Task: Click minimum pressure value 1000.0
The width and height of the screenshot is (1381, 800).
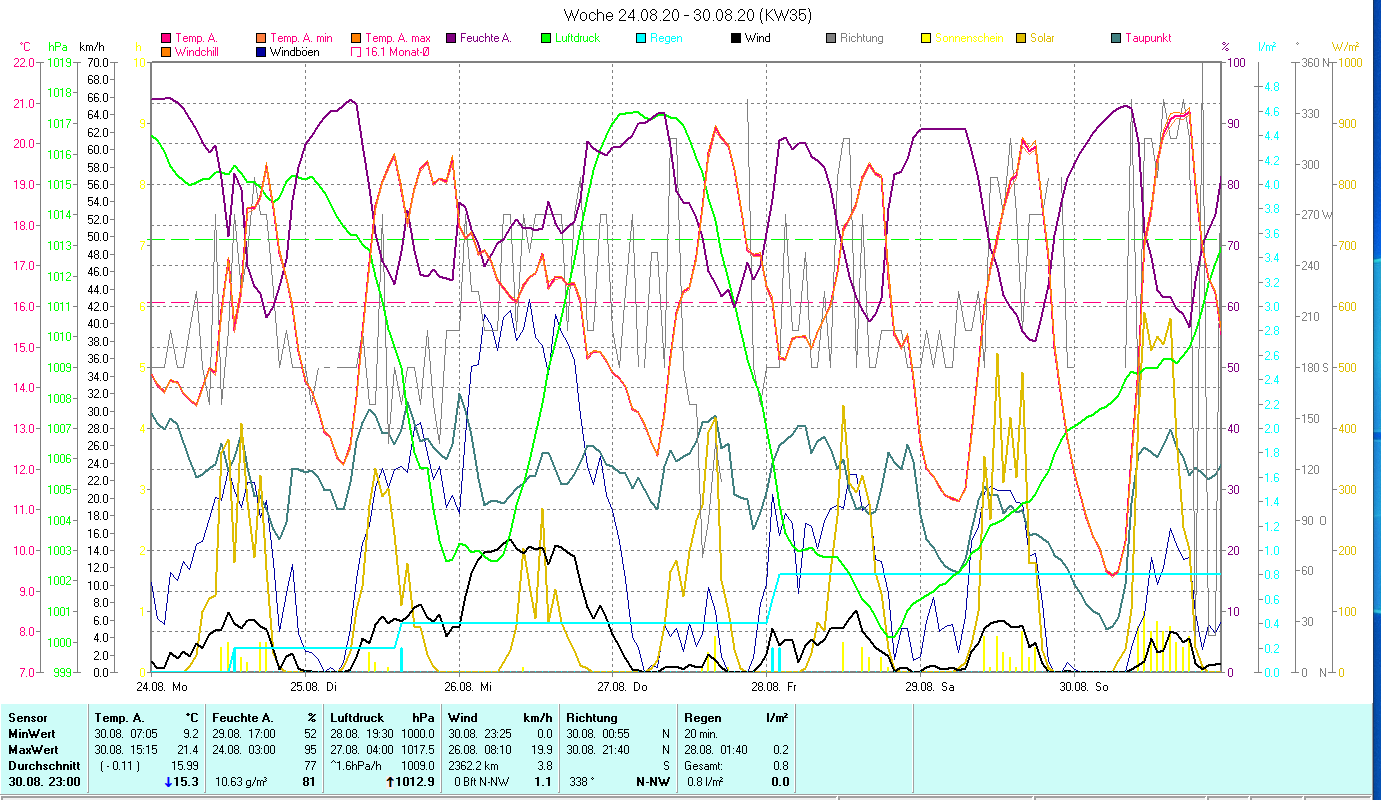Action: [x=418, y=734]
